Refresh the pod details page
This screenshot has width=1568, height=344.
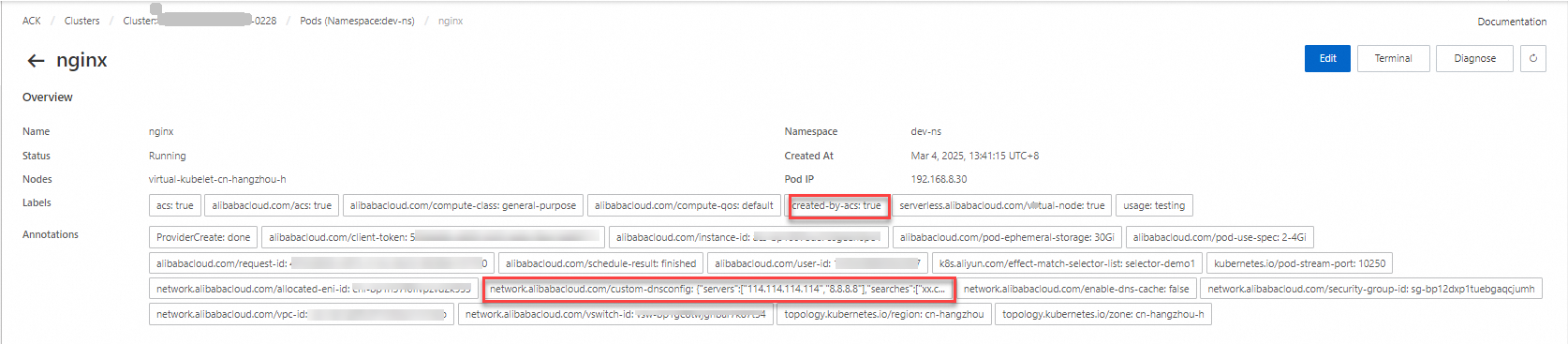pyautogui.click(x=1533, y=58)
